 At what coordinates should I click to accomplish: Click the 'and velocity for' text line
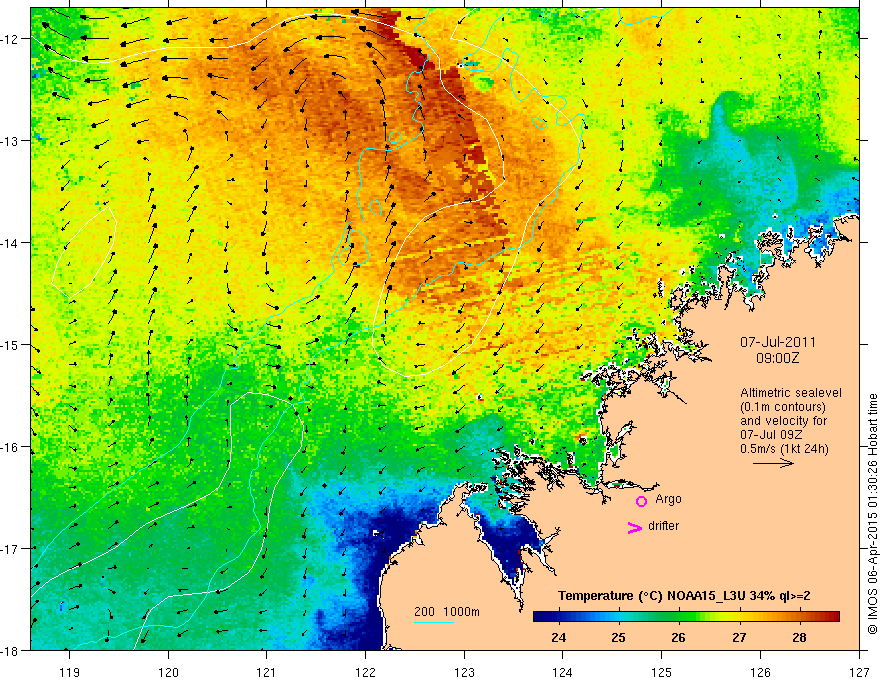click(783, 421)
